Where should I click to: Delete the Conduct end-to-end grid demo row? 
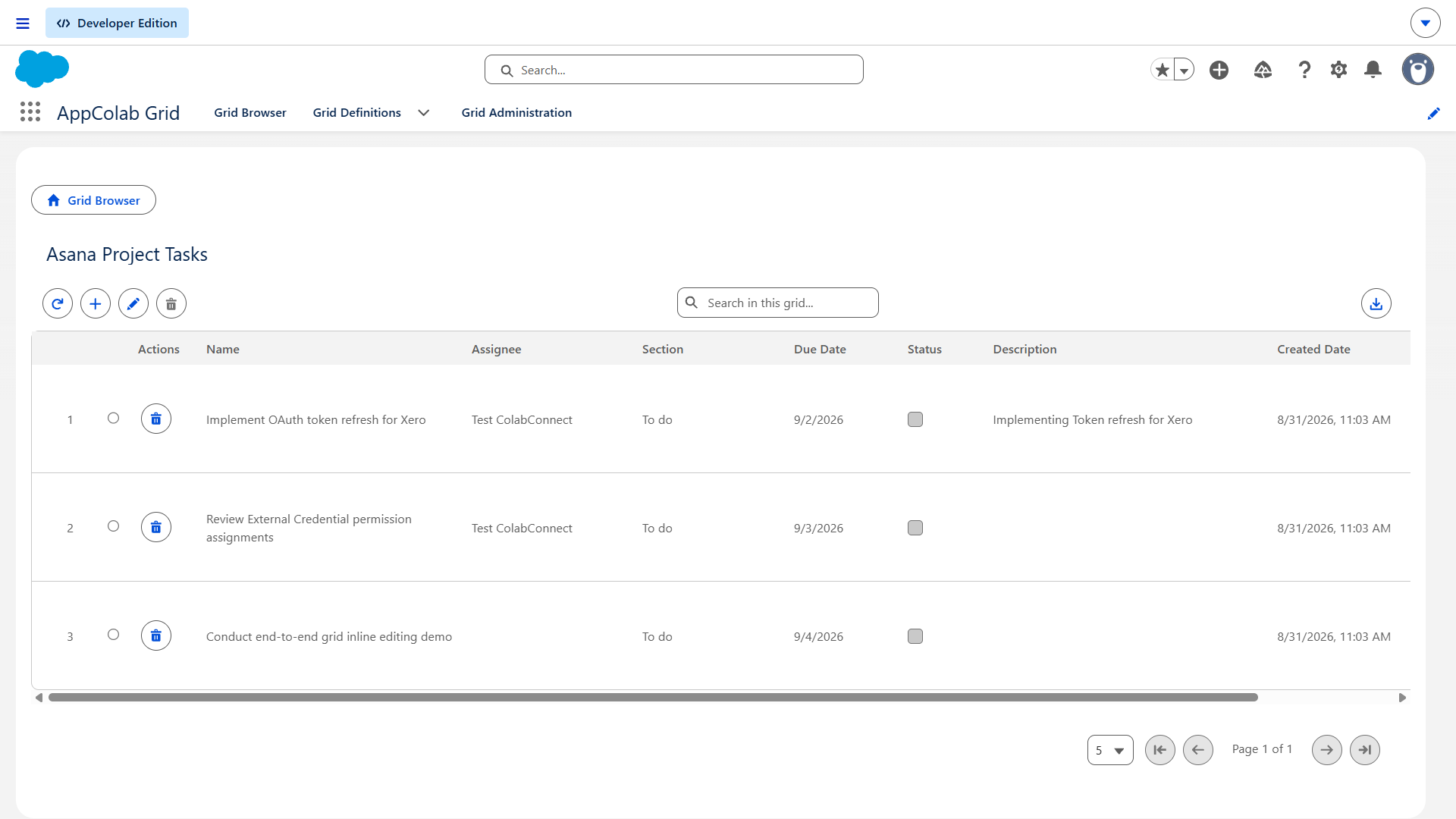pos(156,635)
